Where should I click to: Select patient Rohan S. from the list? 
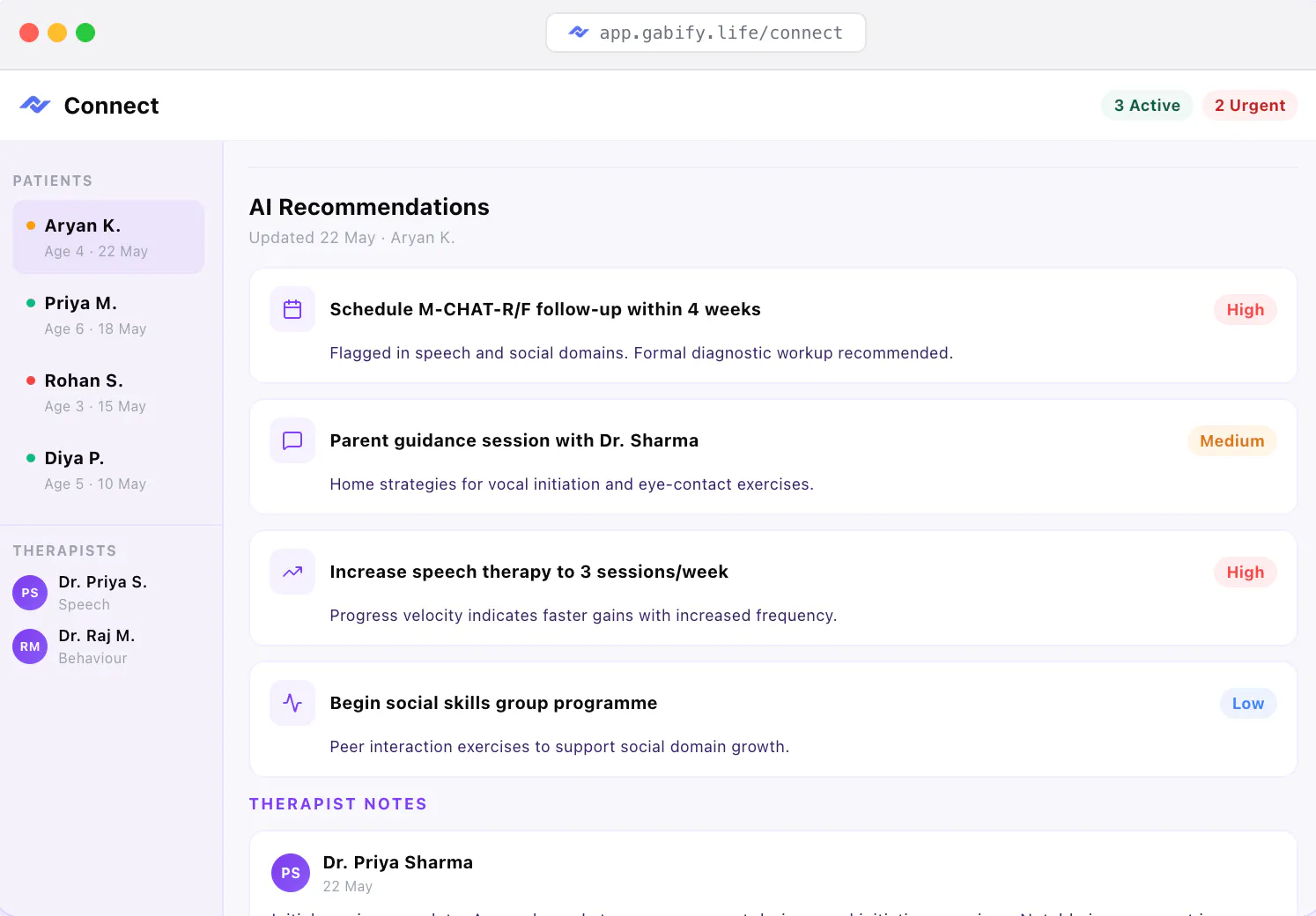pos(108,392)
